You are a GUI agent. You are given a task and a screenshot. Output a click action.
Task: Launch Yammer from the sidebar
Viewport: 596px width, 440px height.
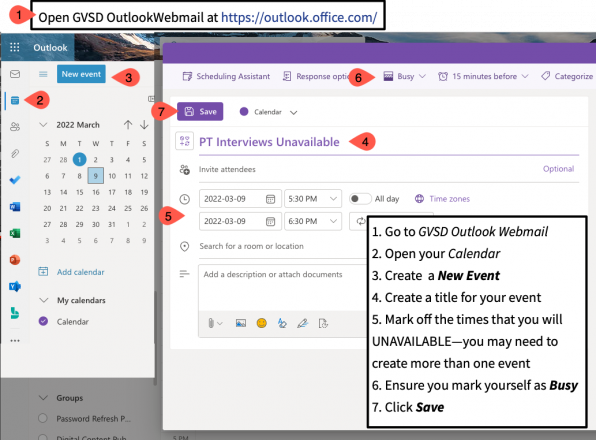pyautogui.click(x=15, y=286)
